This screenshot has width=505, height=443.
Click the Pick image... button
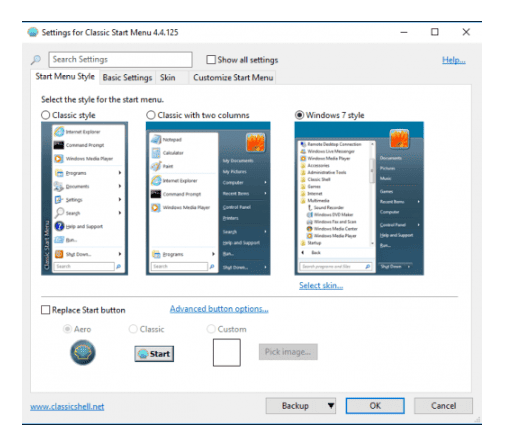point(288,352)
